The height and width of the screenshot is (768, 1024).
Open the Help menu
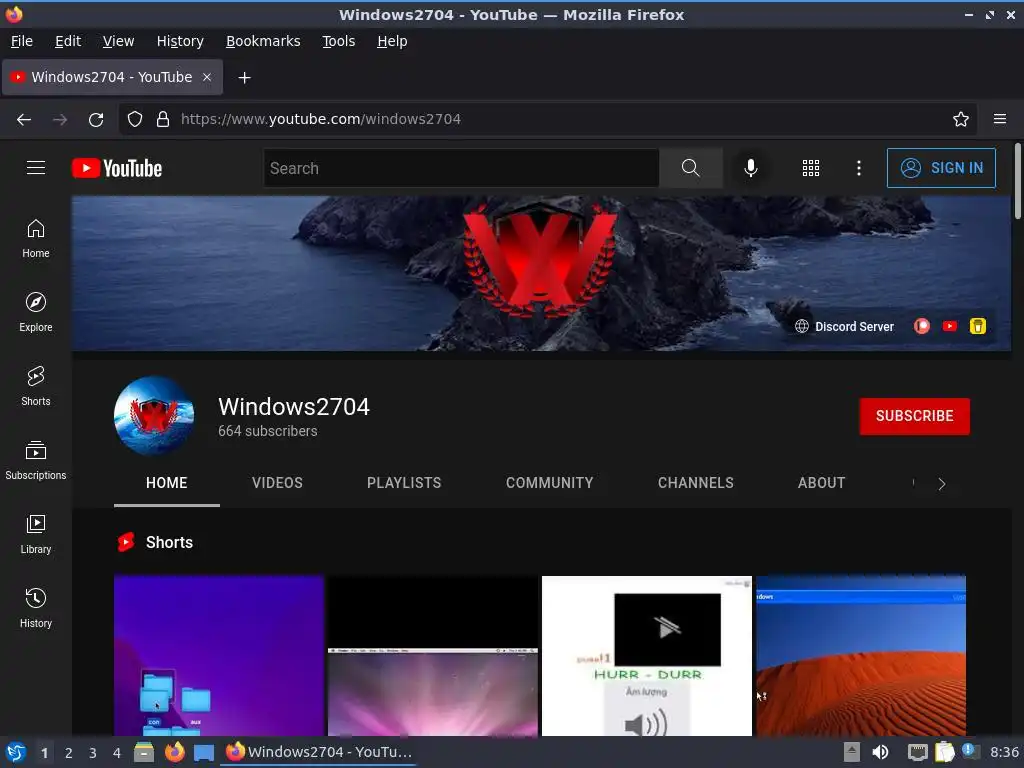pos(392,41)
